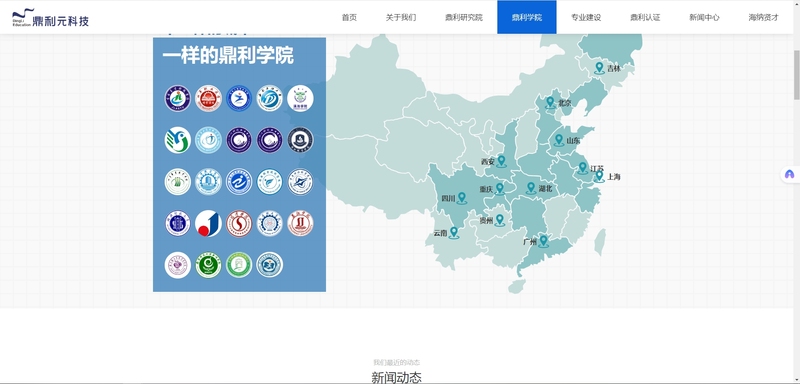Click the 湖北 location marker
800x384 pixels.
[531, 189]
